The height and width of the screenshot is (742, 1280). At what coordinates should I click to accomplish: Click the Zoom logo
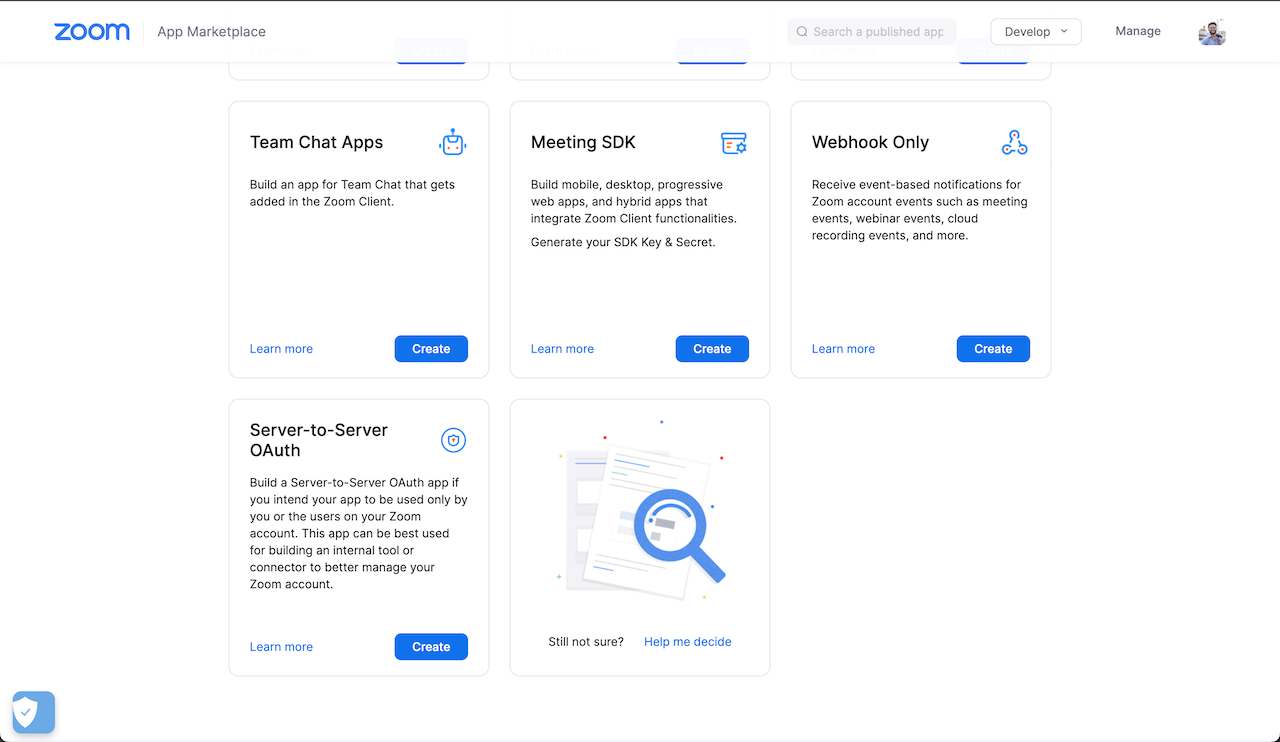pyautogui.click(x=92, y=32)
